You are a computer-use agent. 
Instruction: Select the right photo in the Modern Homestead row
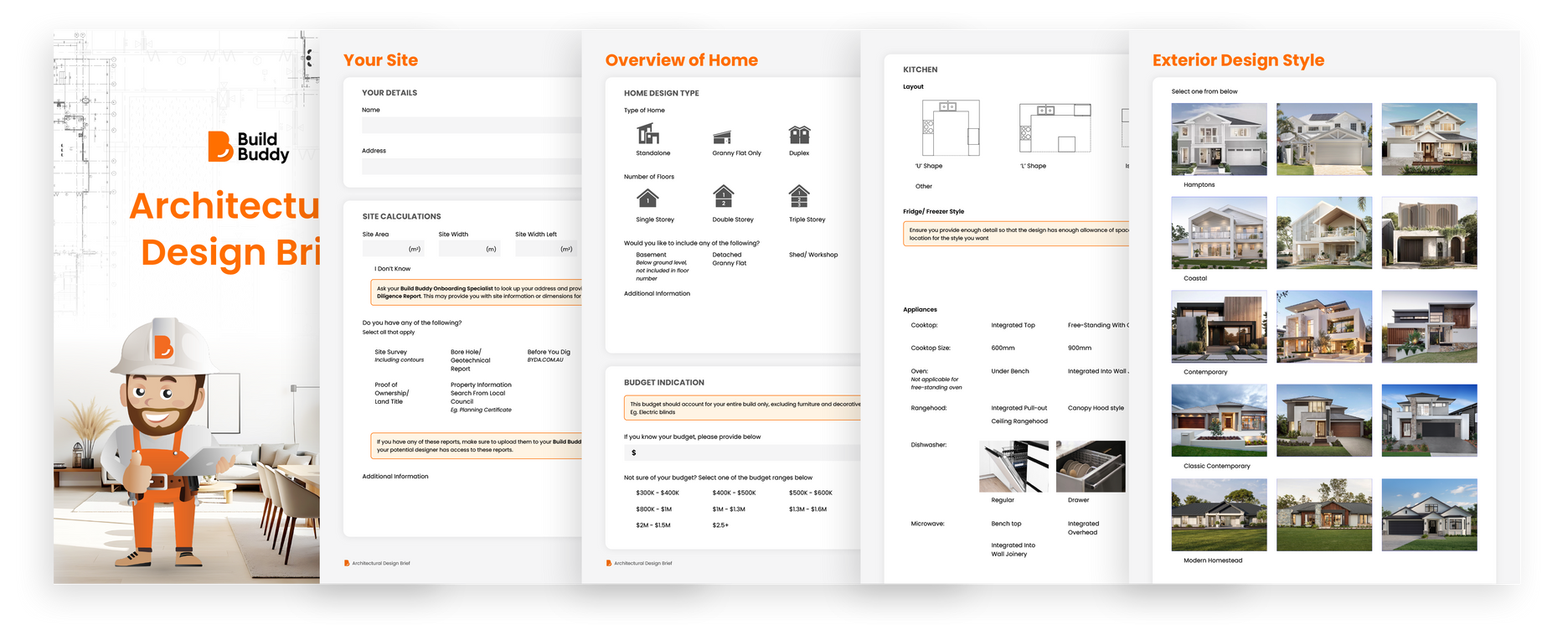1429,514
